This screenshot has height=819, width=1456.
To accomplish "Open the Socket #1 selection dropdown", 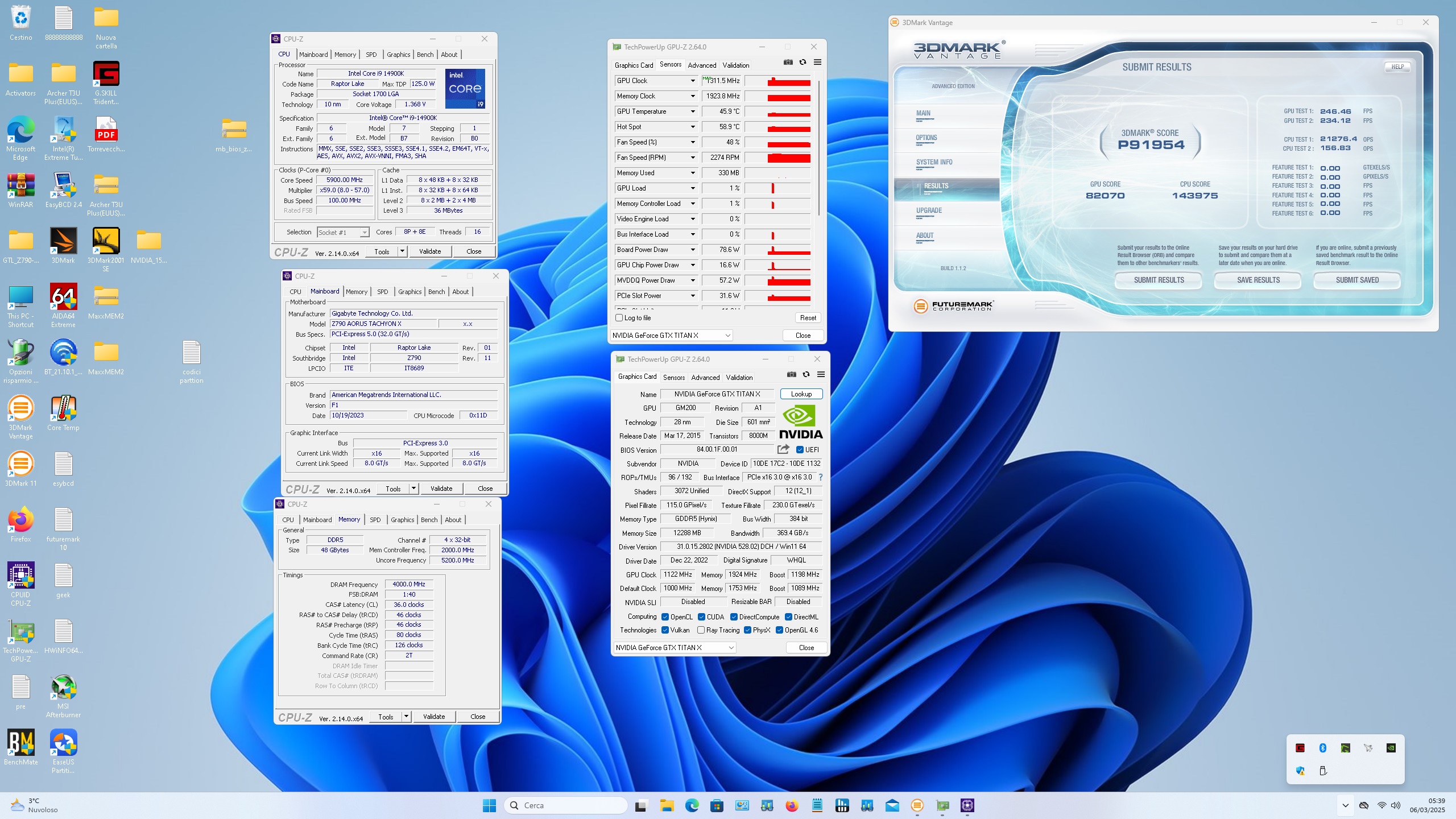I will pos(343,232).
